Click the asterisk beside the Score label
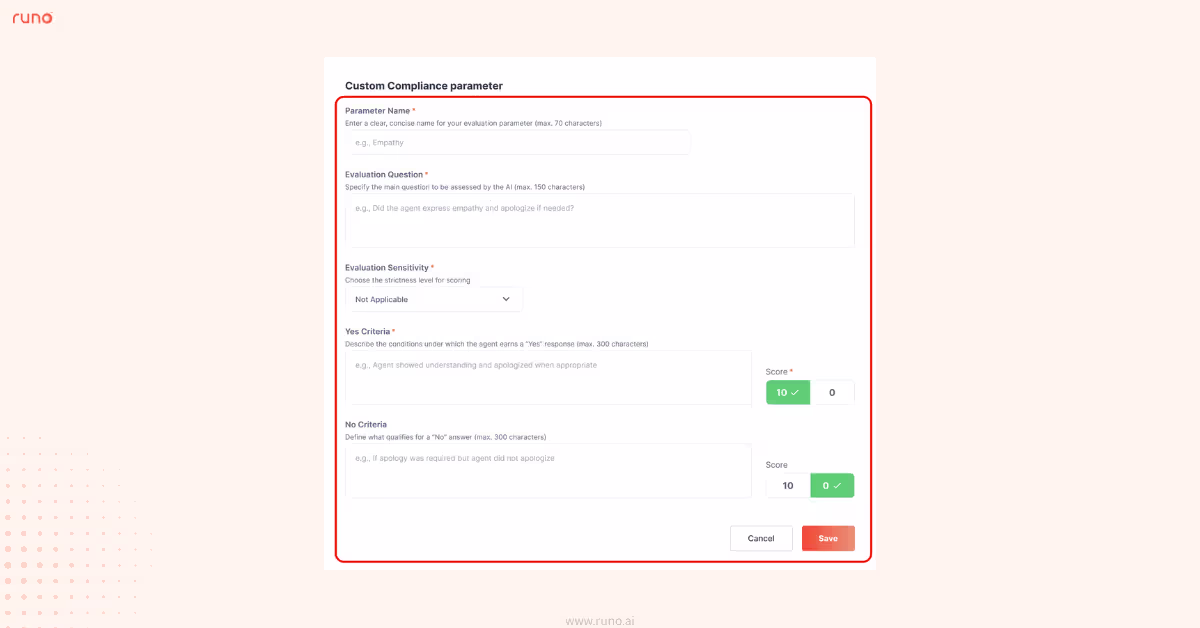Viewport: 1200px width, 628px height. pos(791,371)
